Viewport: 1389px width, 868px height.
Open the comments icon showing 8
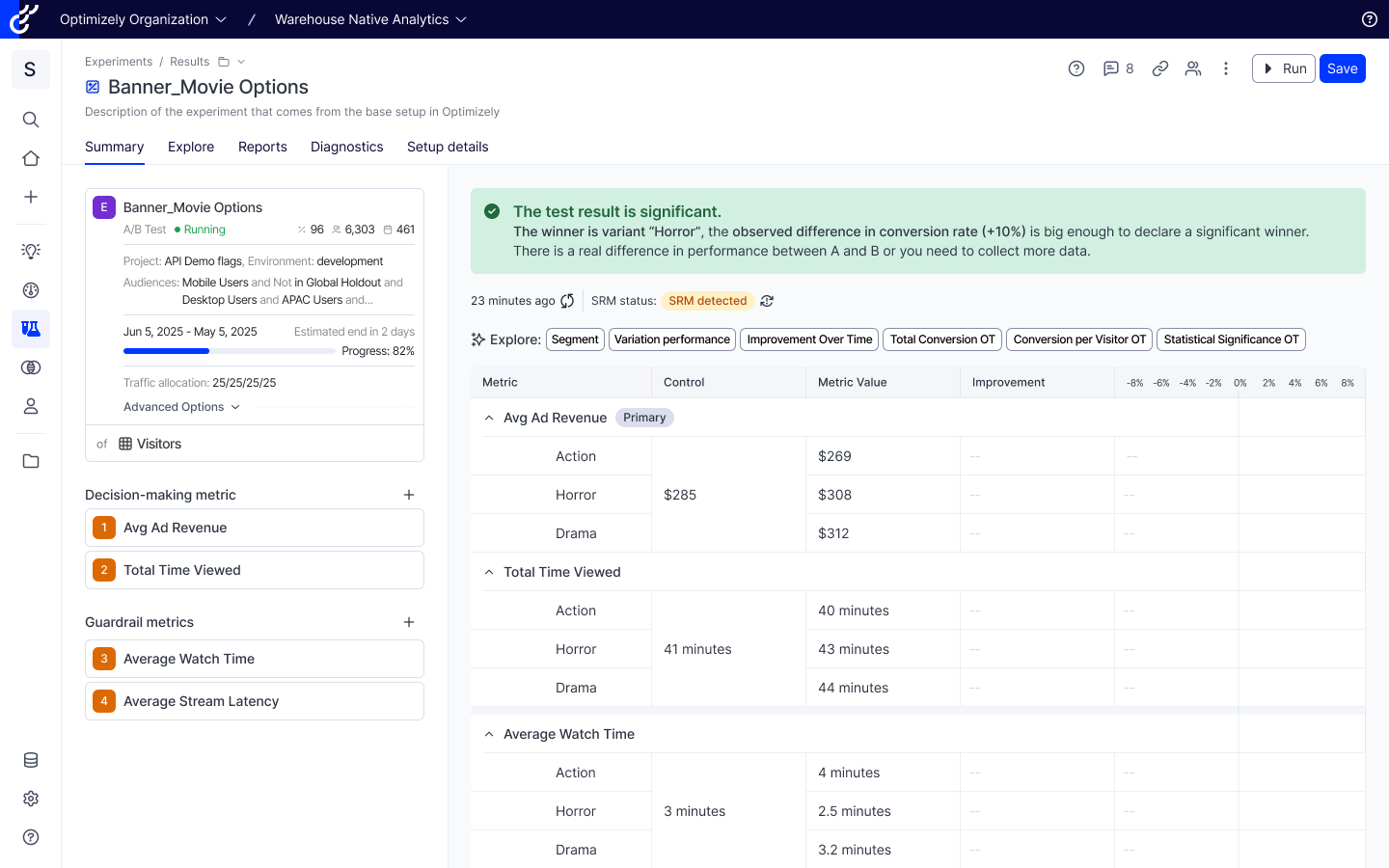[1117, 68]
